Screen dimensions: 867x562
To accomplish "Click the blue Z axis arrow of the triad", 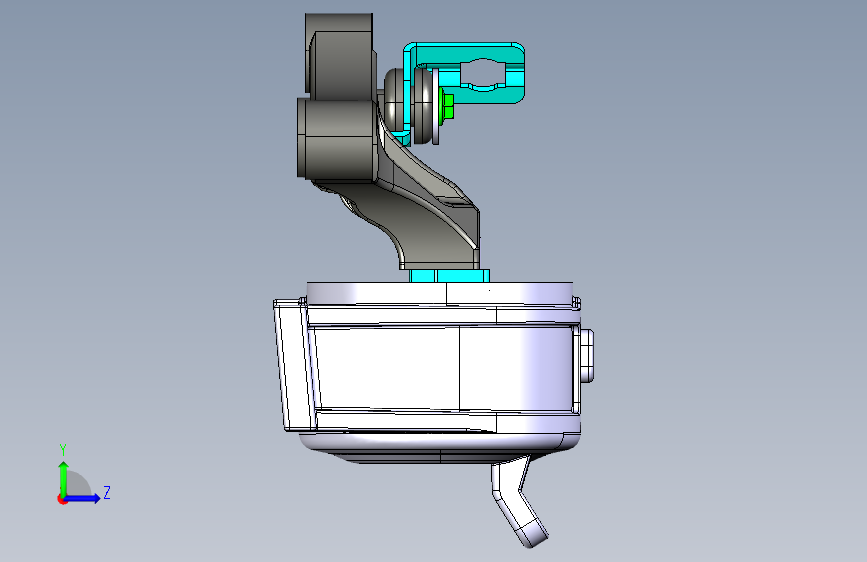I will tap(83, 498).
